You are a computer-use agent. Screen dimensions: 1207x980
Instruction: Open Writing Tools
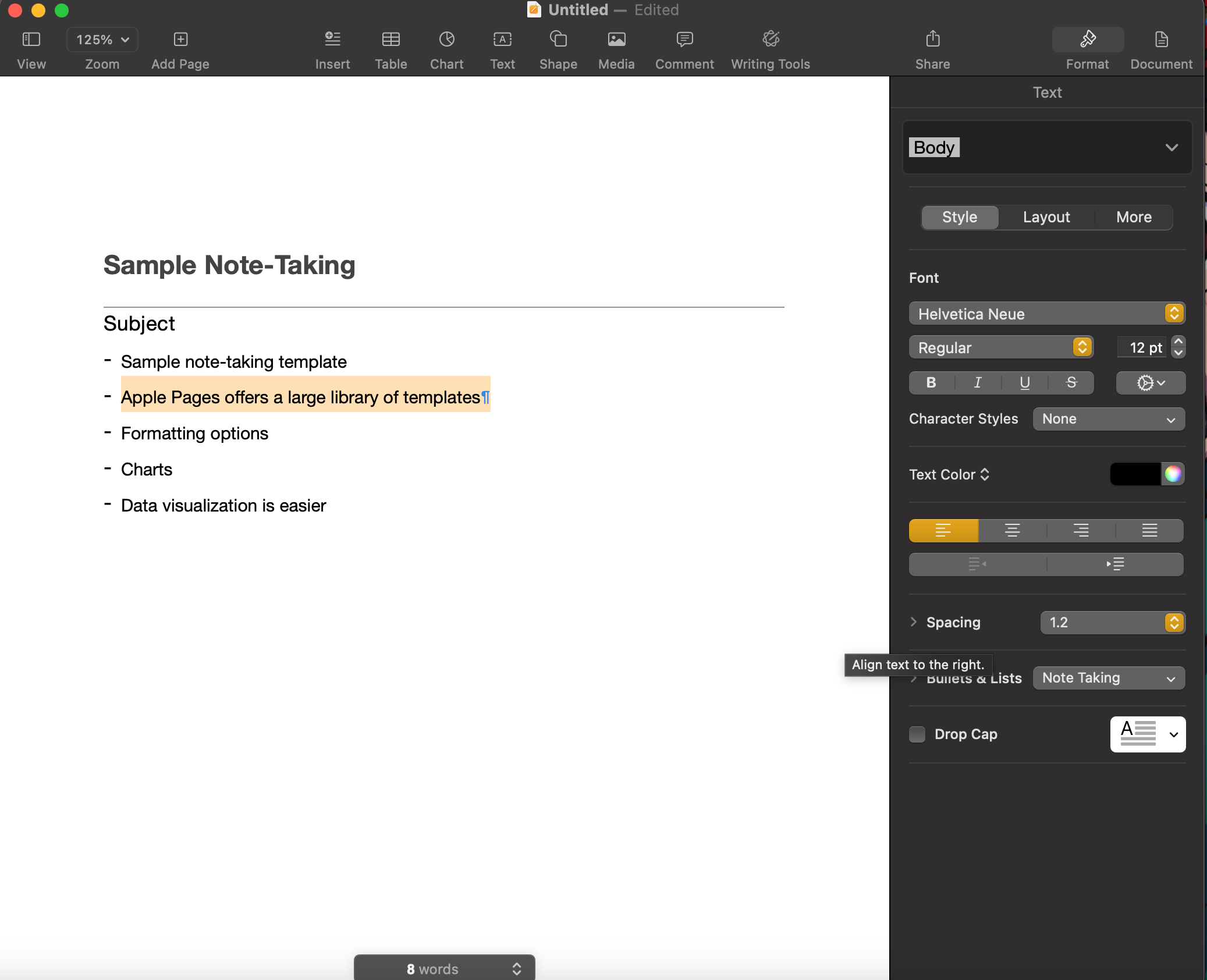pos(771,39)
